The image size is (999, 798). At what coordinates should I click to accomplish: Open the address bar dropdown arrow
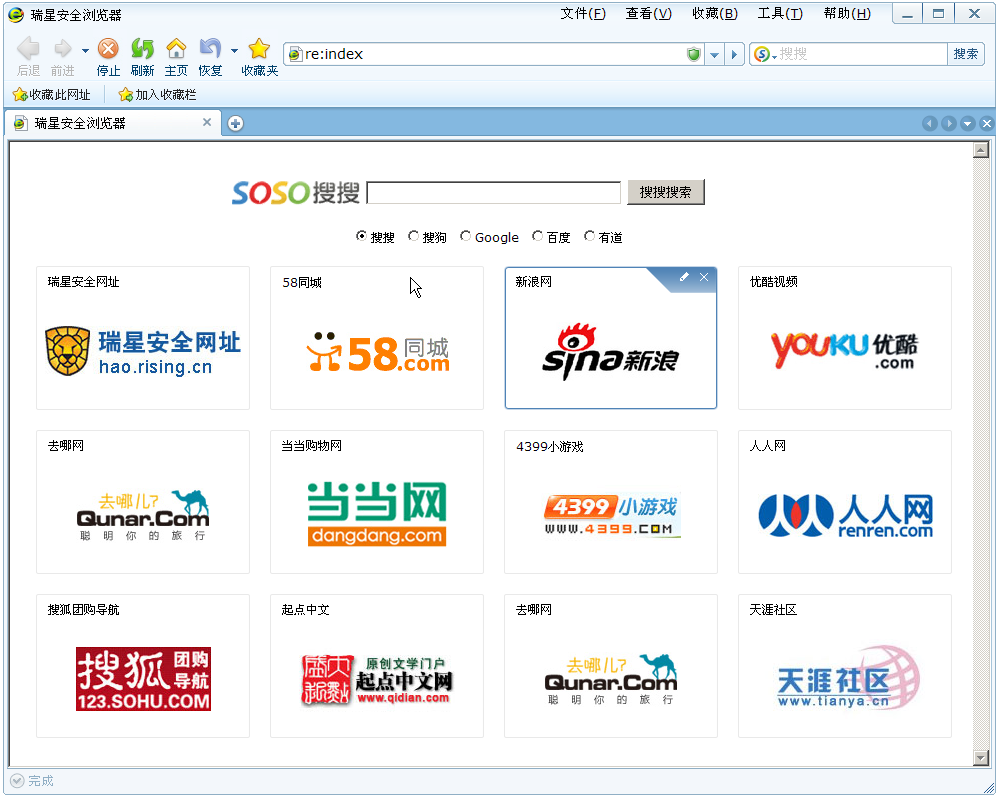click(715, 55)
